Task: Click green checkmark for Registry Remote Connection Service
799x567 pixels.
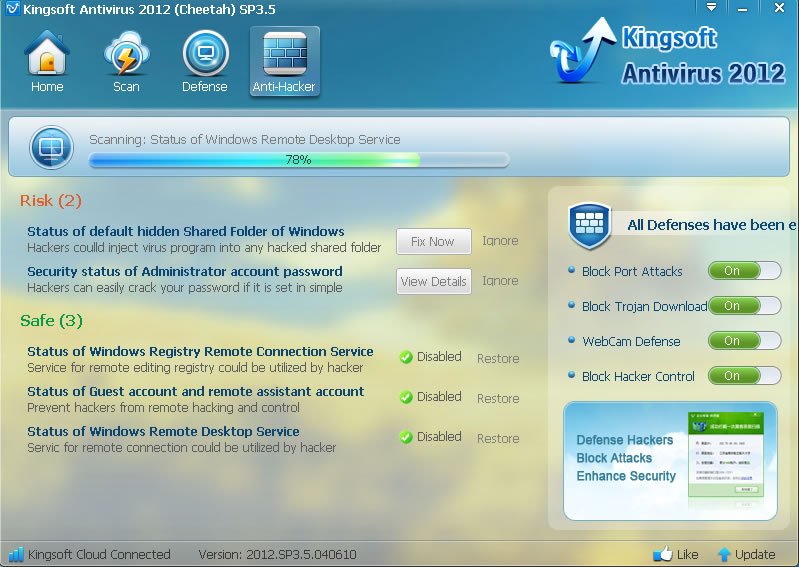Action: (406, 357)
